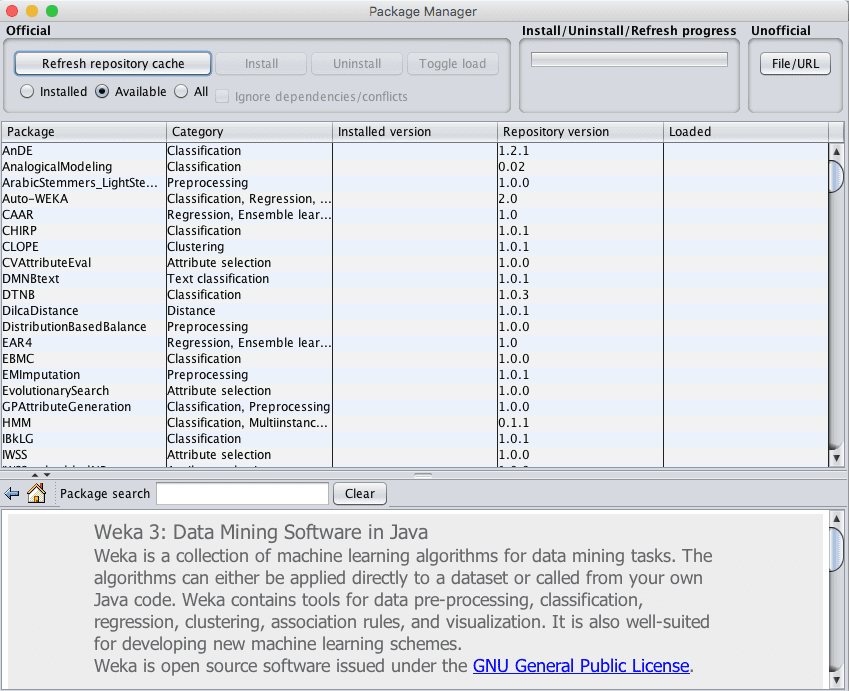Select the Available radio button

tap(102, 92)
